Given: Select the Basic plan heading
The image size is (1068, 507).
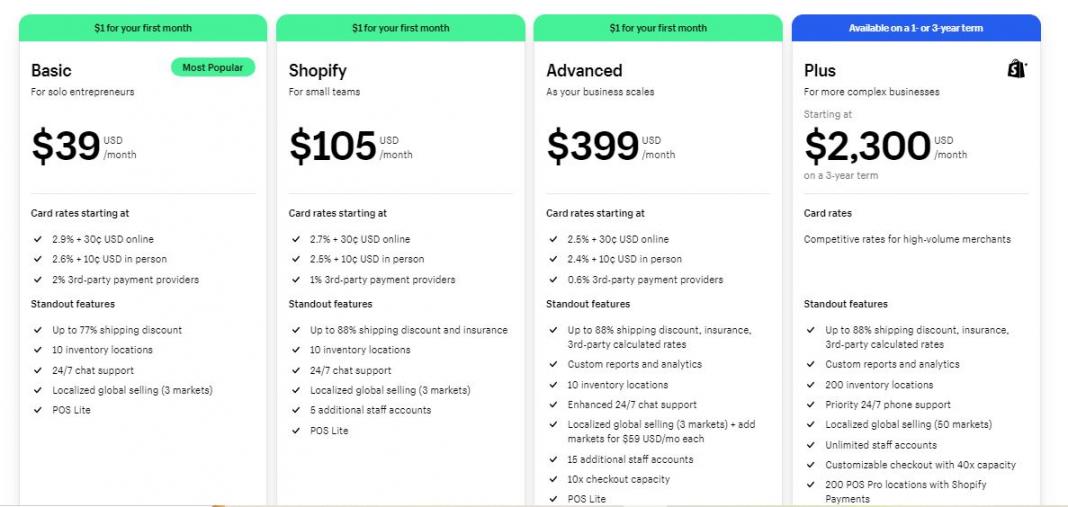Looking at the screenshot, I should (51, 71).
